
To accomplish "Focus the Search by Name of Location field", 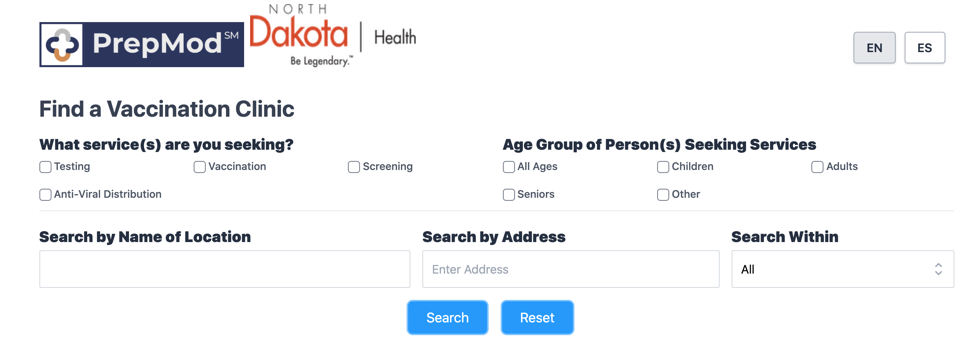I will coord(225,269).
